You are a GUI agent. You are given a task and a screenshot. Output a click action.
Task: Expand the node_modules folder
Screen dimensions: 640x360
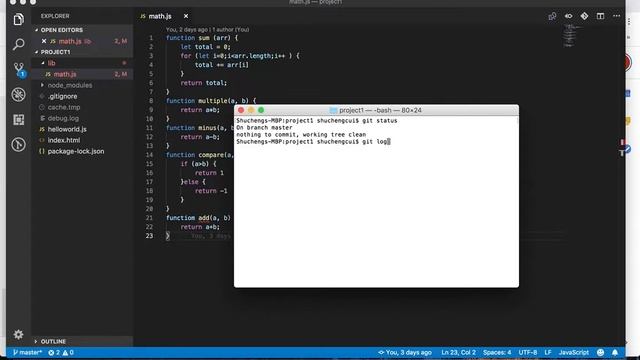(x=70, y=85)
